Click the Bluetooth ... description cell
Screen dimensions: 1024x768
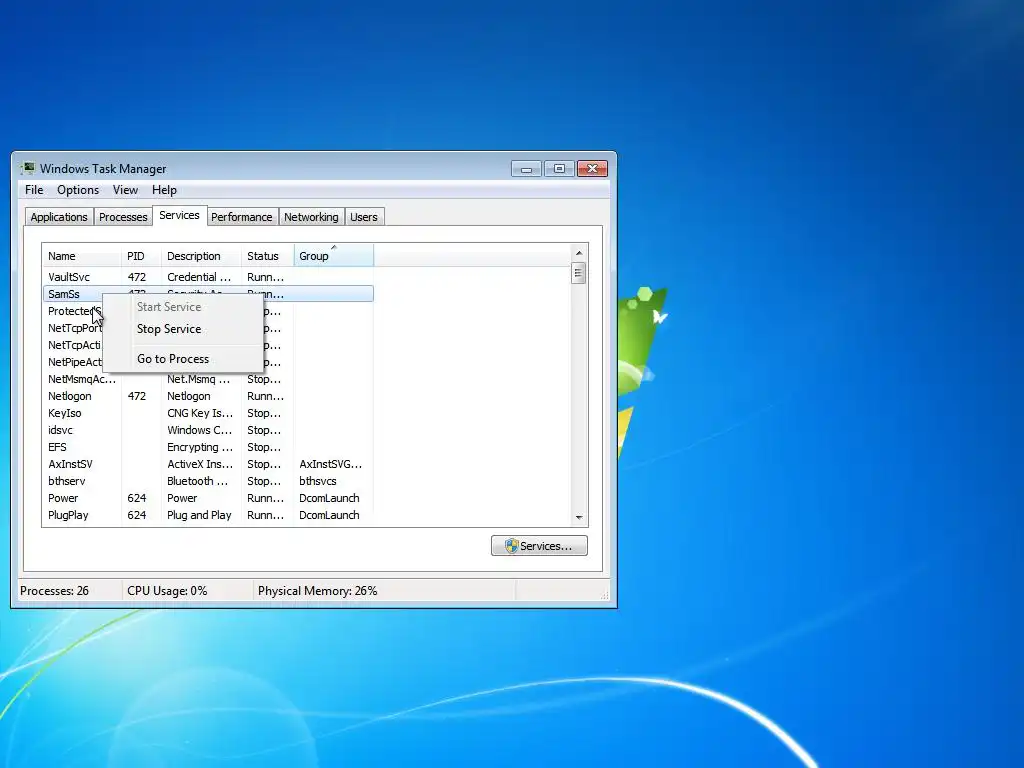tap(198, 481)
